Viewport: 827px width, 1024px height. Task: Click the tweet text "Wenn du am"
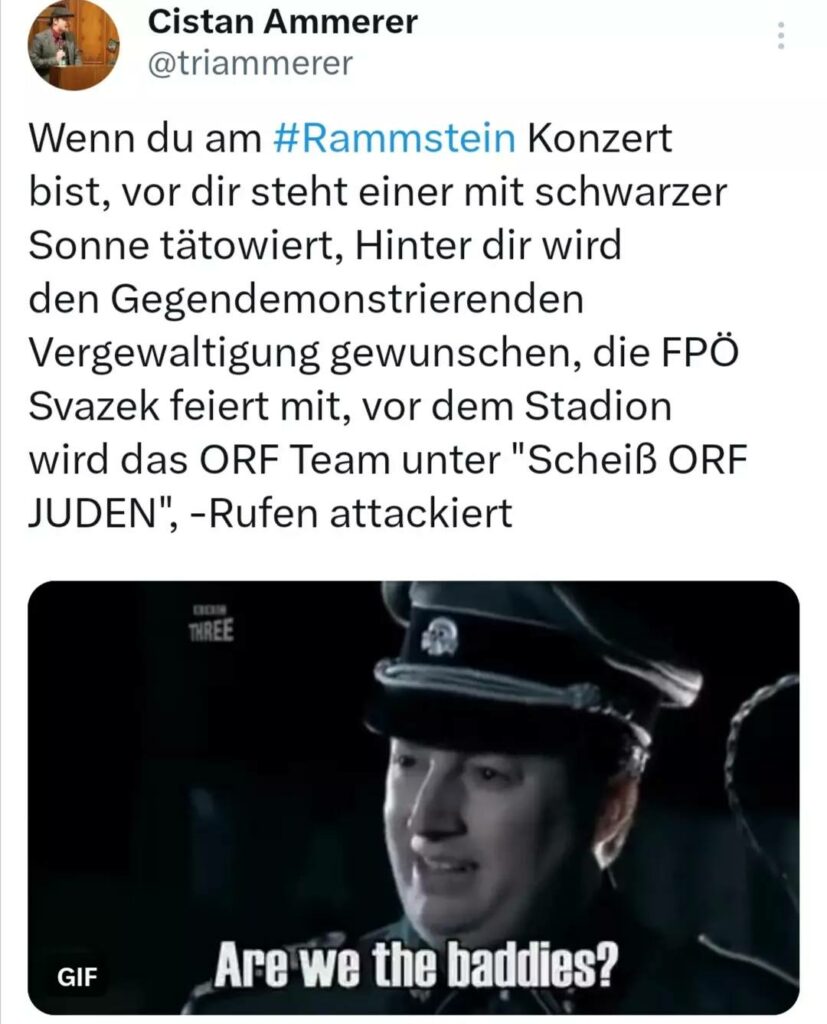coord(144,138)
